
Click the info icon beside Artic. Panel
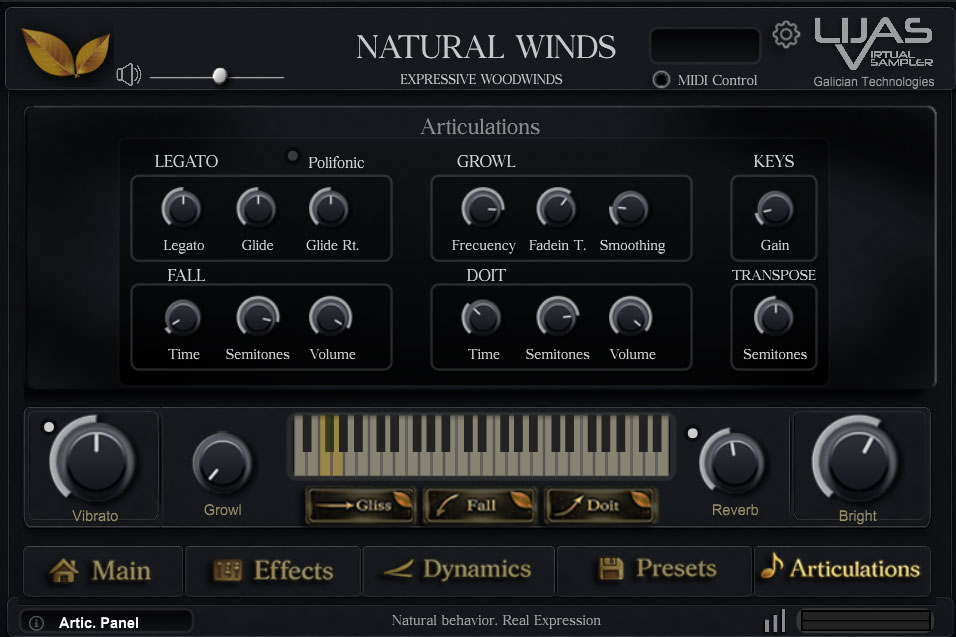click(37, 622)
